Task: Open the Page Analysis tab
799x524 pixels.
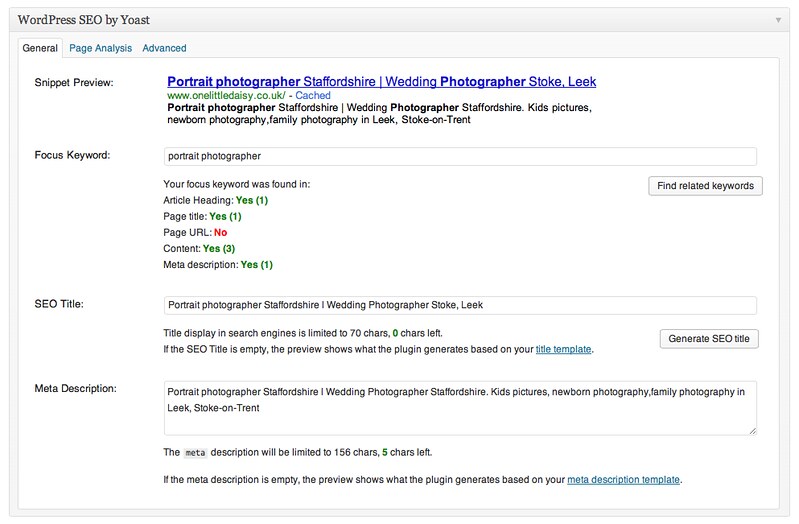Action: (100, 48)
